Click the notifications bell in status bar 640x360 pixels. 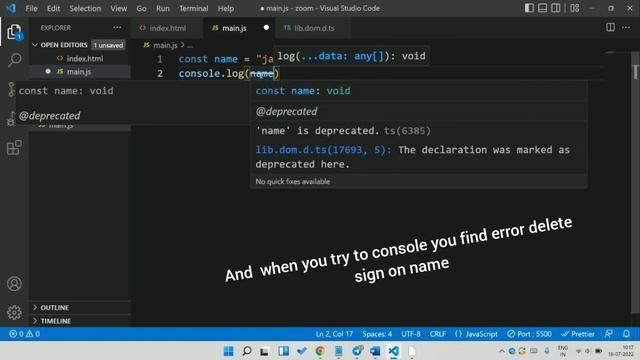[627, 334]
